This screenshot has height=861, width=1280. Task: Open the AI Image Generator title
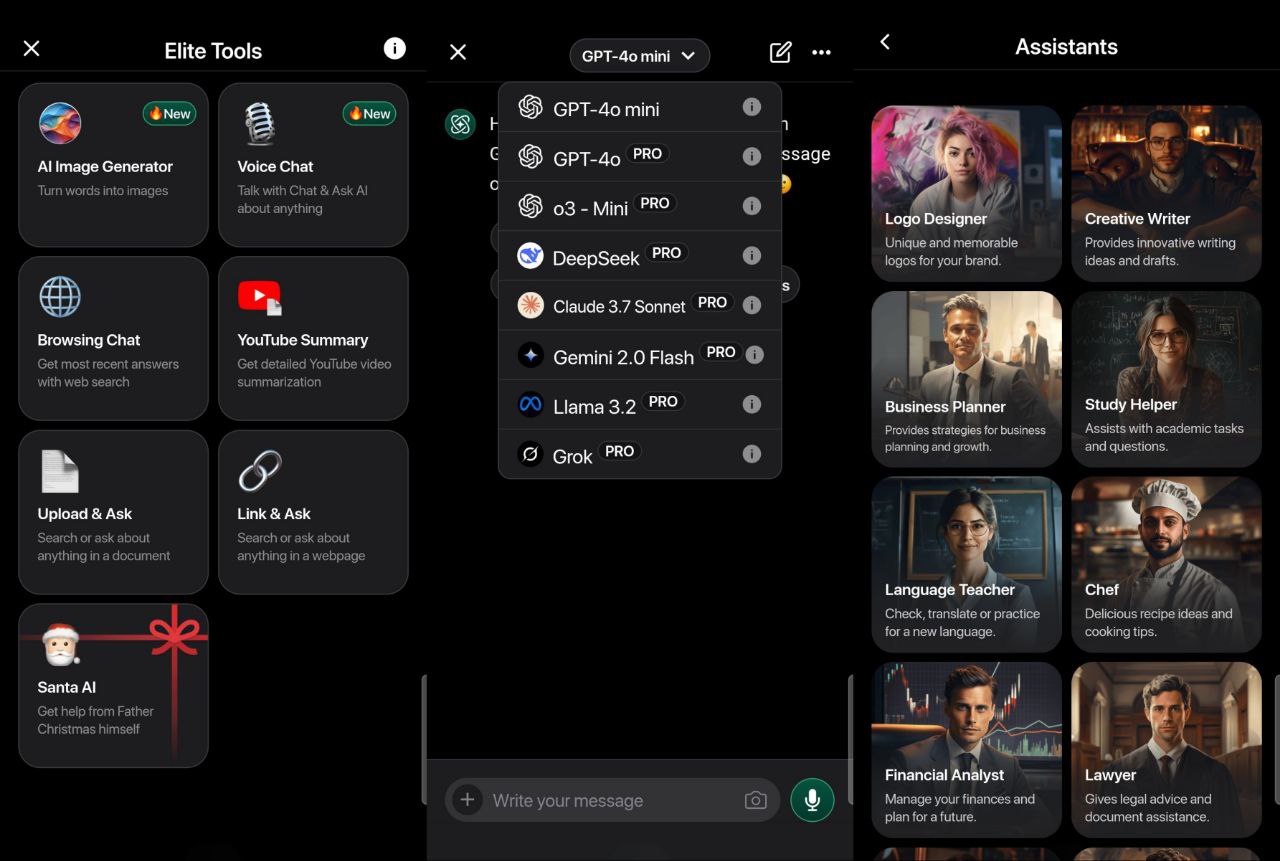105,167
